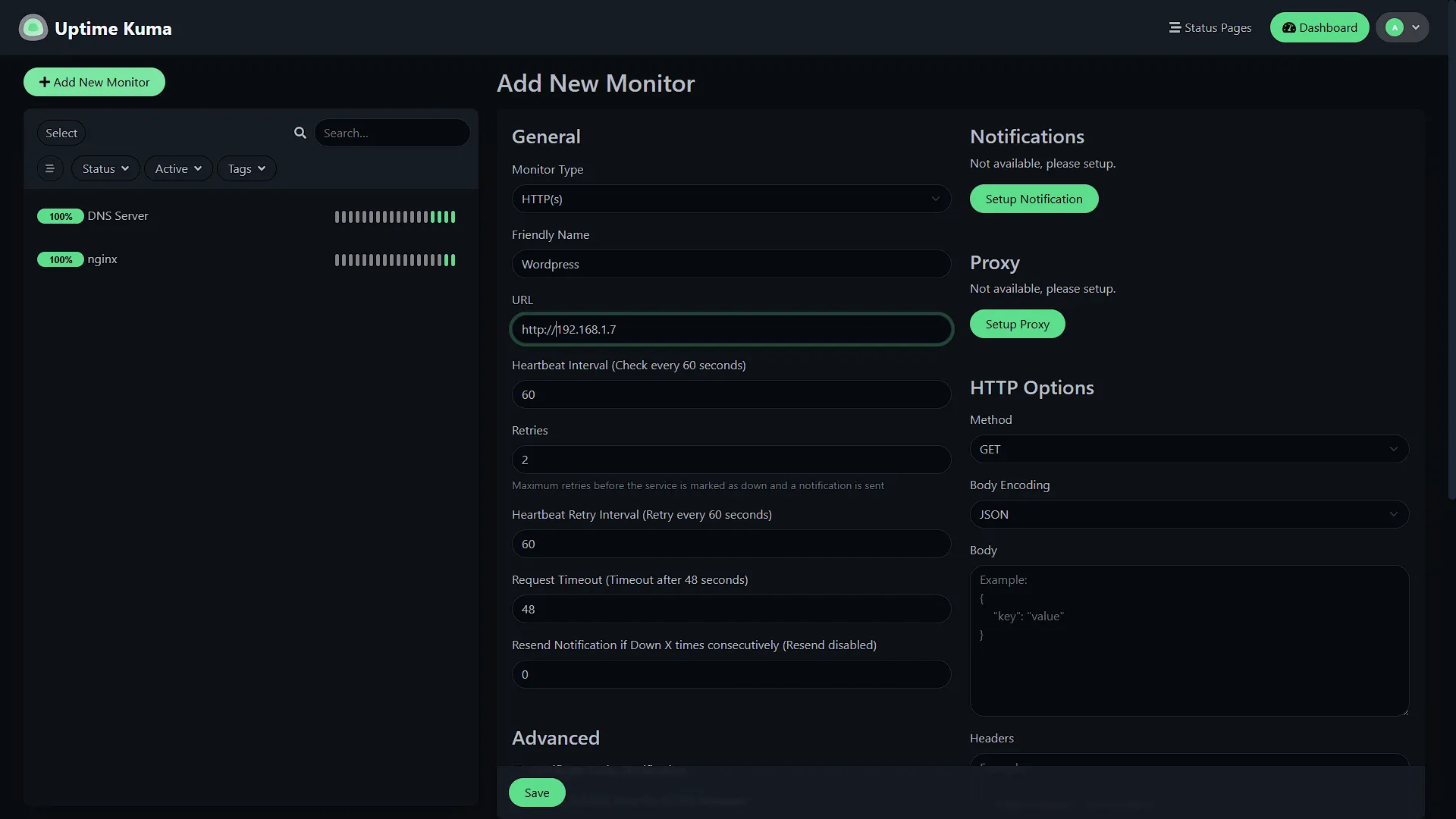Click the Select button in monitor list
Viewport: 1456px width, 819px height.
61,133
